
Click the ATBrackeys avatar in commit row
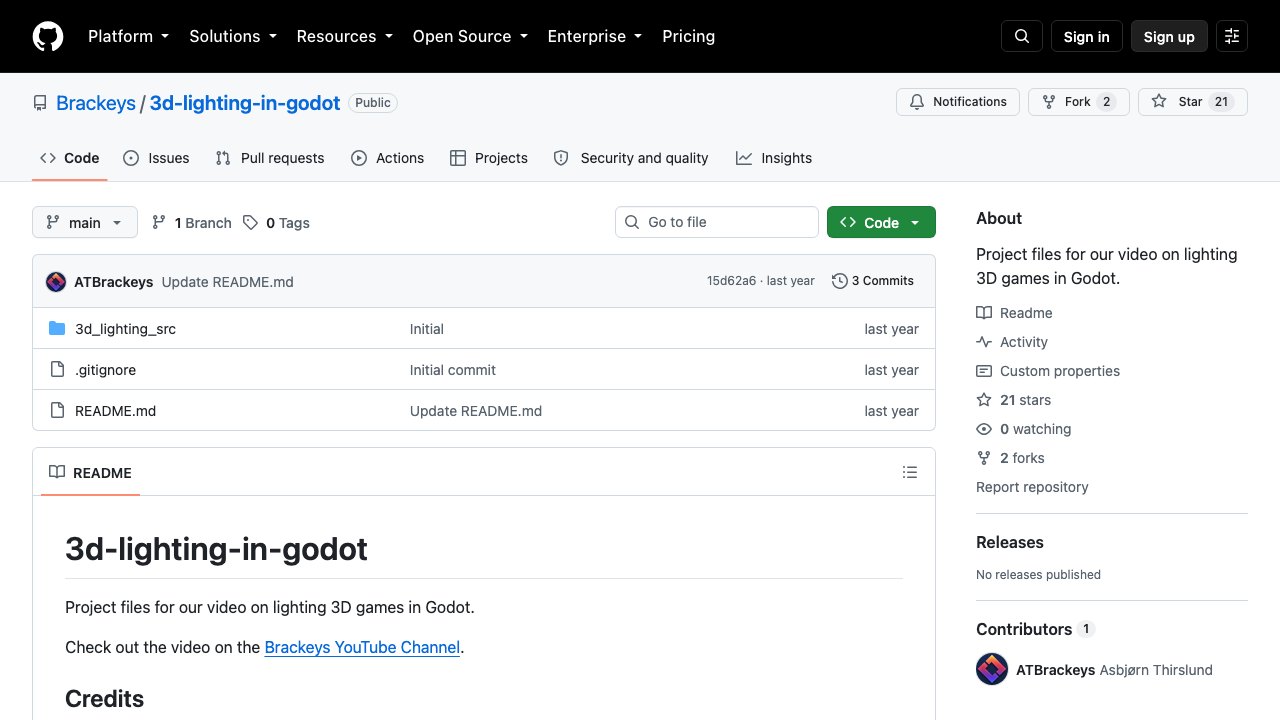click(56, 282)
